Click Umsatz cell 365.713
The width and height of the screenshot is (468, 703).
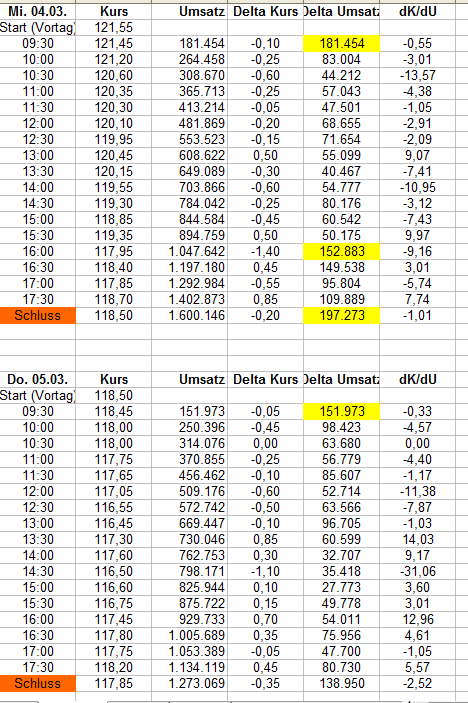tap(202, 91)
